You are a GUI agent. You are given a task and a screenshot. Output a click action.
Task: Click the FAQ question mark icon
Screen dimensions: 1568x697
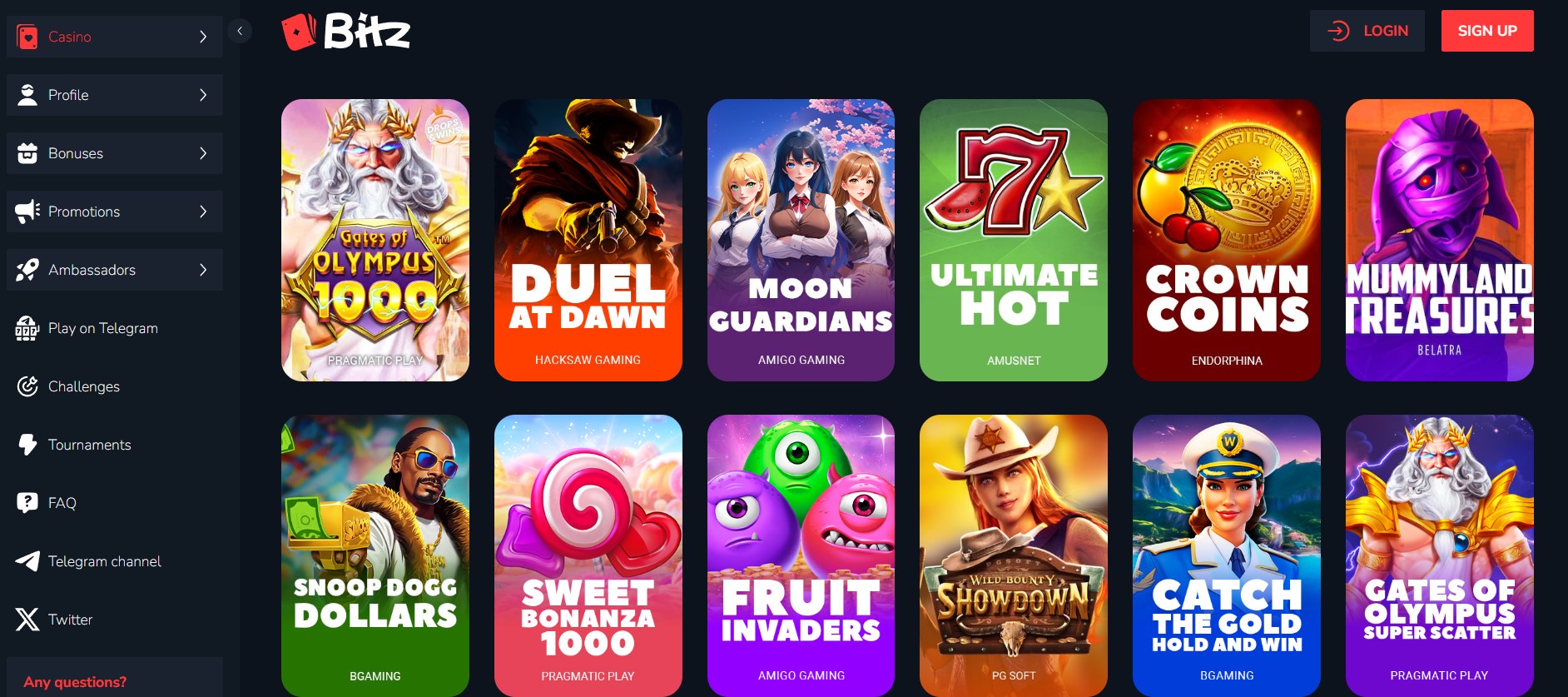coord(27,503)
